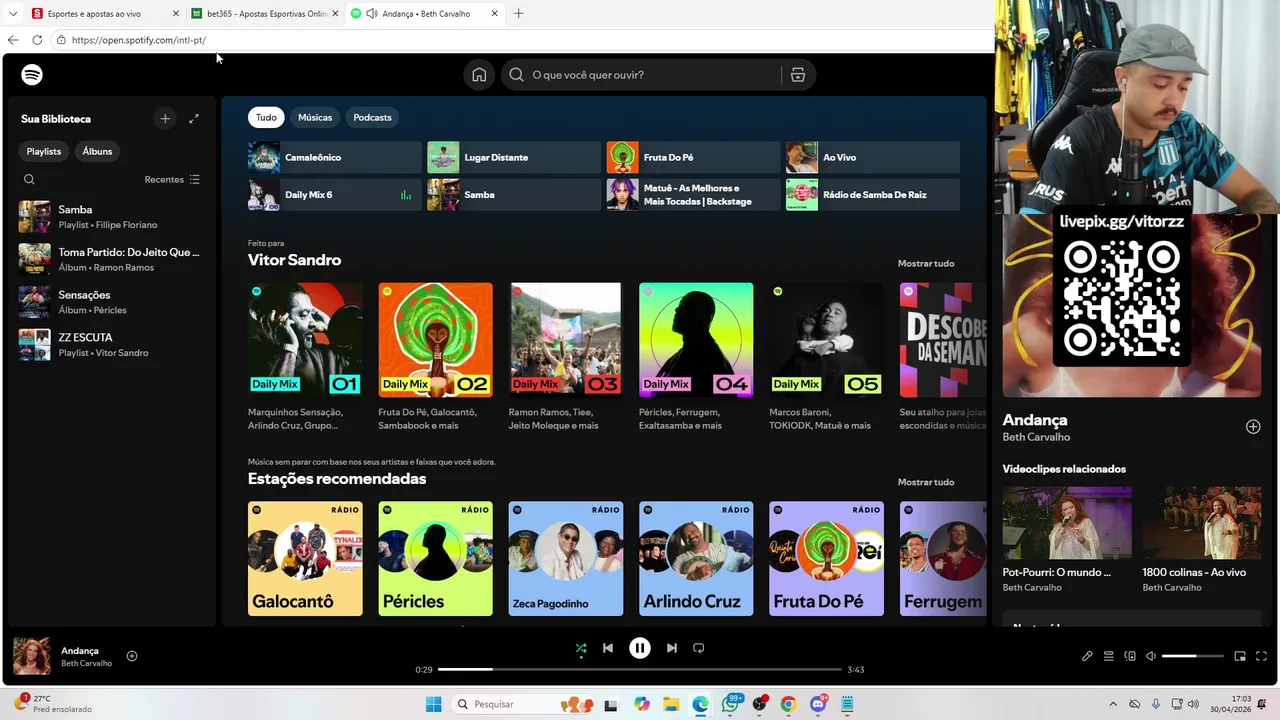Open the mini player icon

tap(1240, 656)
